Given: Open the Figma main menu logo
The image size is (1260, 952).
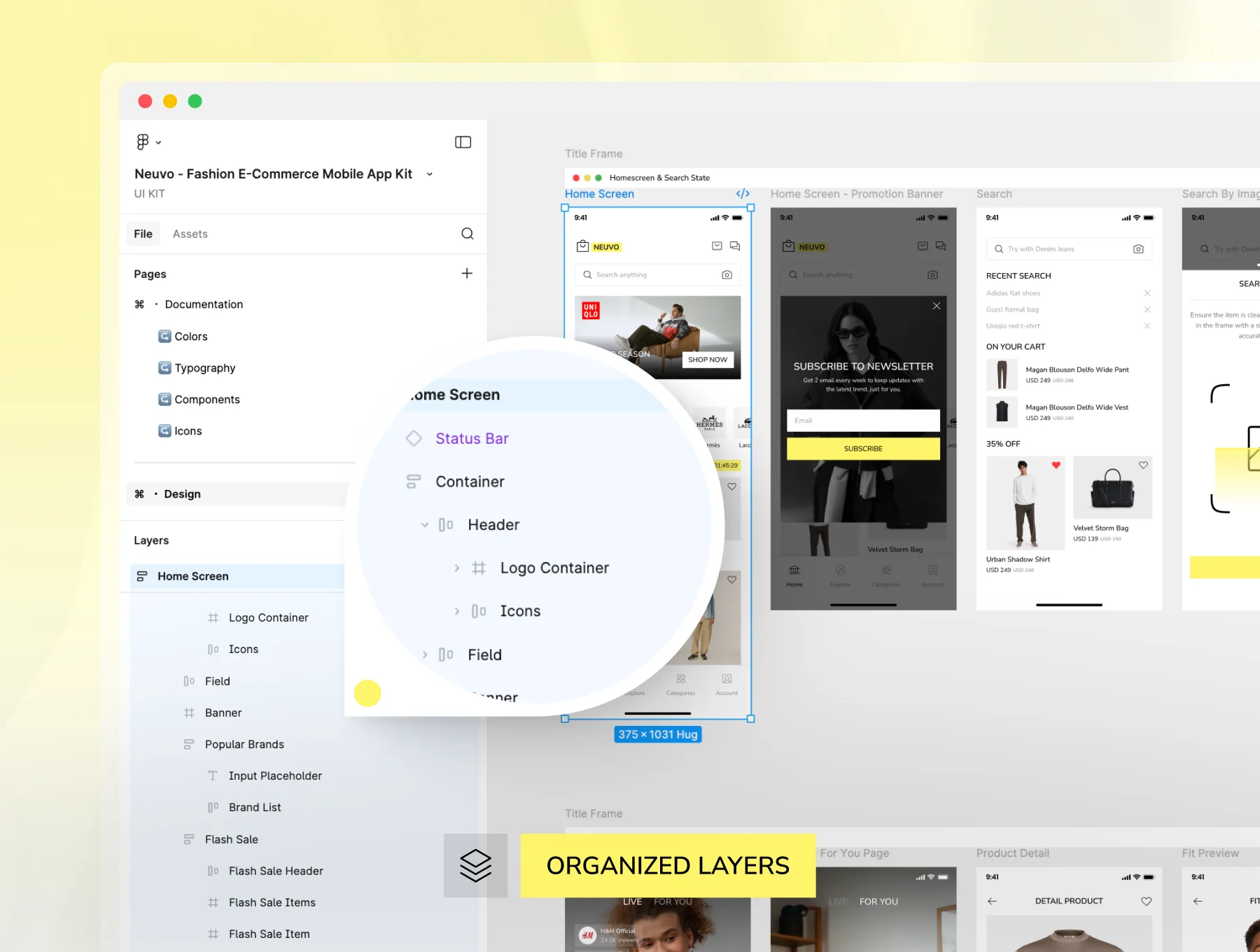Looking at the screenshot, I should [143, 142].
